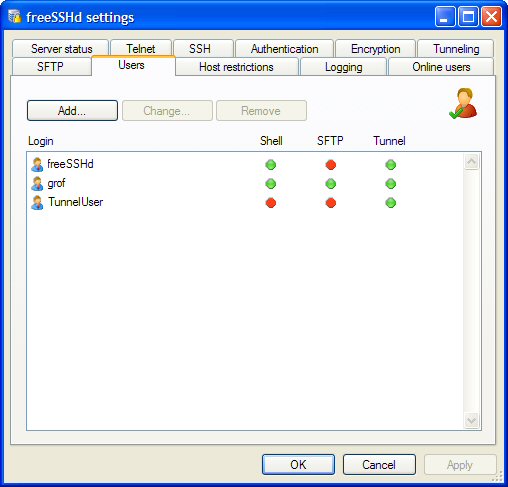This screenshot has height=487, width=508.
Task: Confirm settings with the OK button
Action: [x=298, y=464]
